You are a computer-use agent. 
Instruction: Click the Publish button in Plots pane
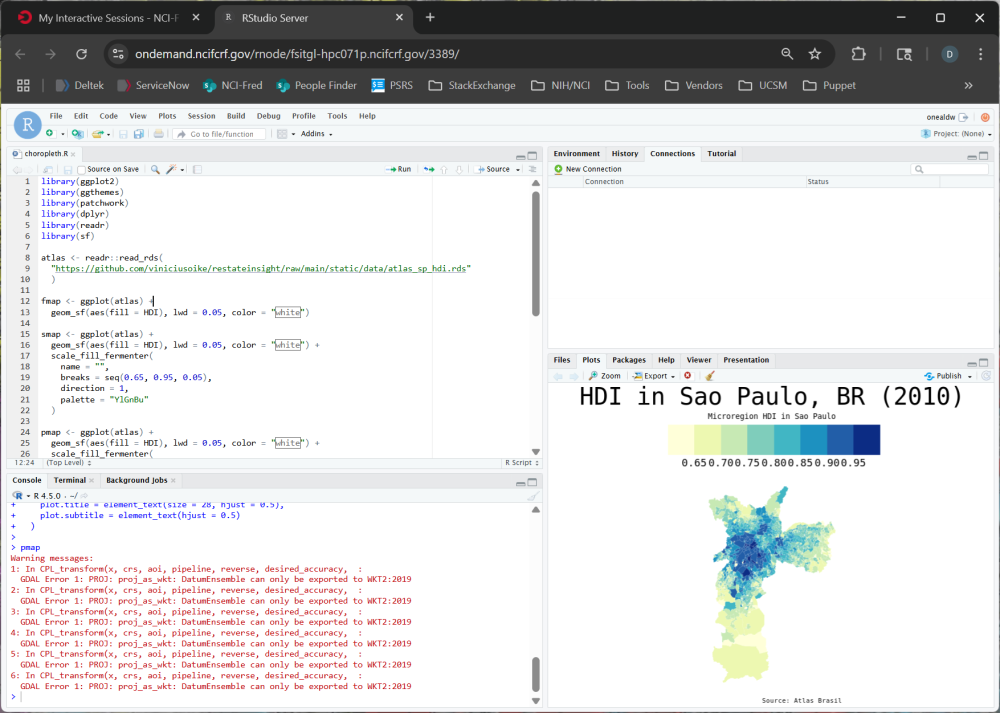[945, 376]
